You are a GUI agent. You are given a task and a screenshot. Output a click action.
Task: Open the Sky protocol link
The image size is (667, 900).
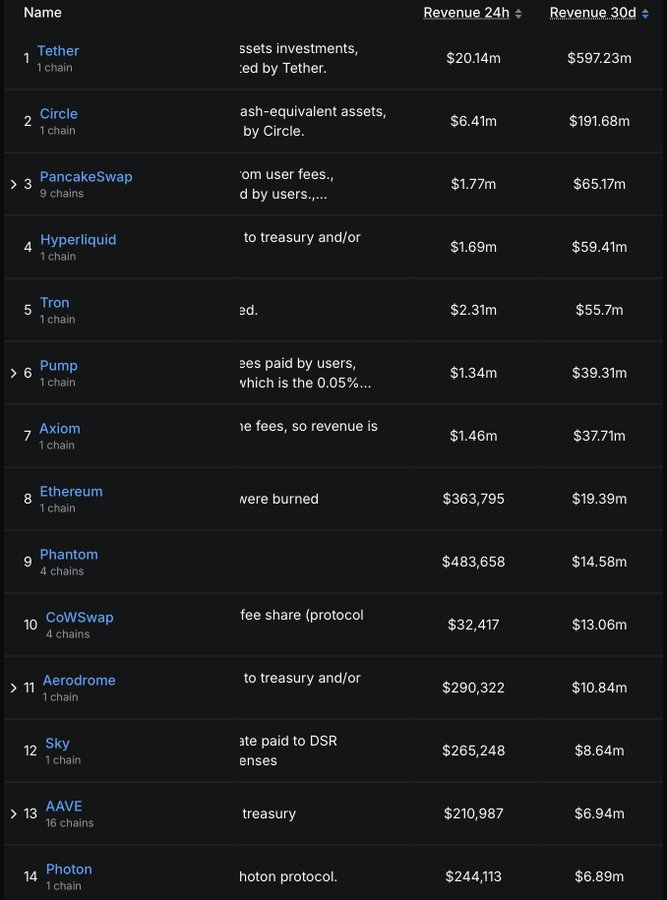[58, 744]
